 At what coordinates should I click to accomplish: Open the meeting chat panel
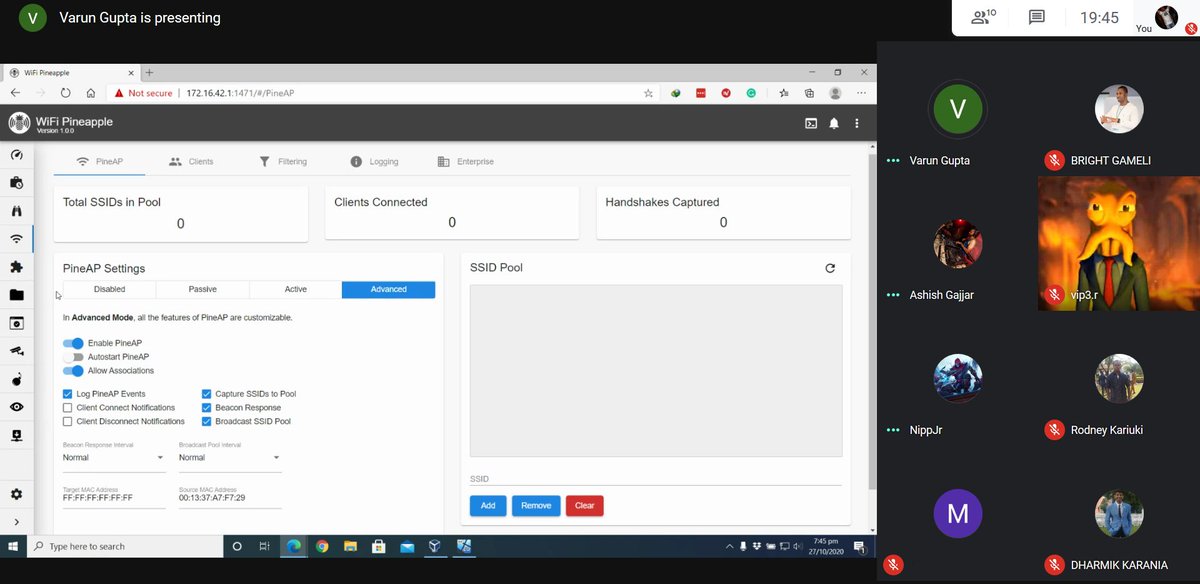1037,17
